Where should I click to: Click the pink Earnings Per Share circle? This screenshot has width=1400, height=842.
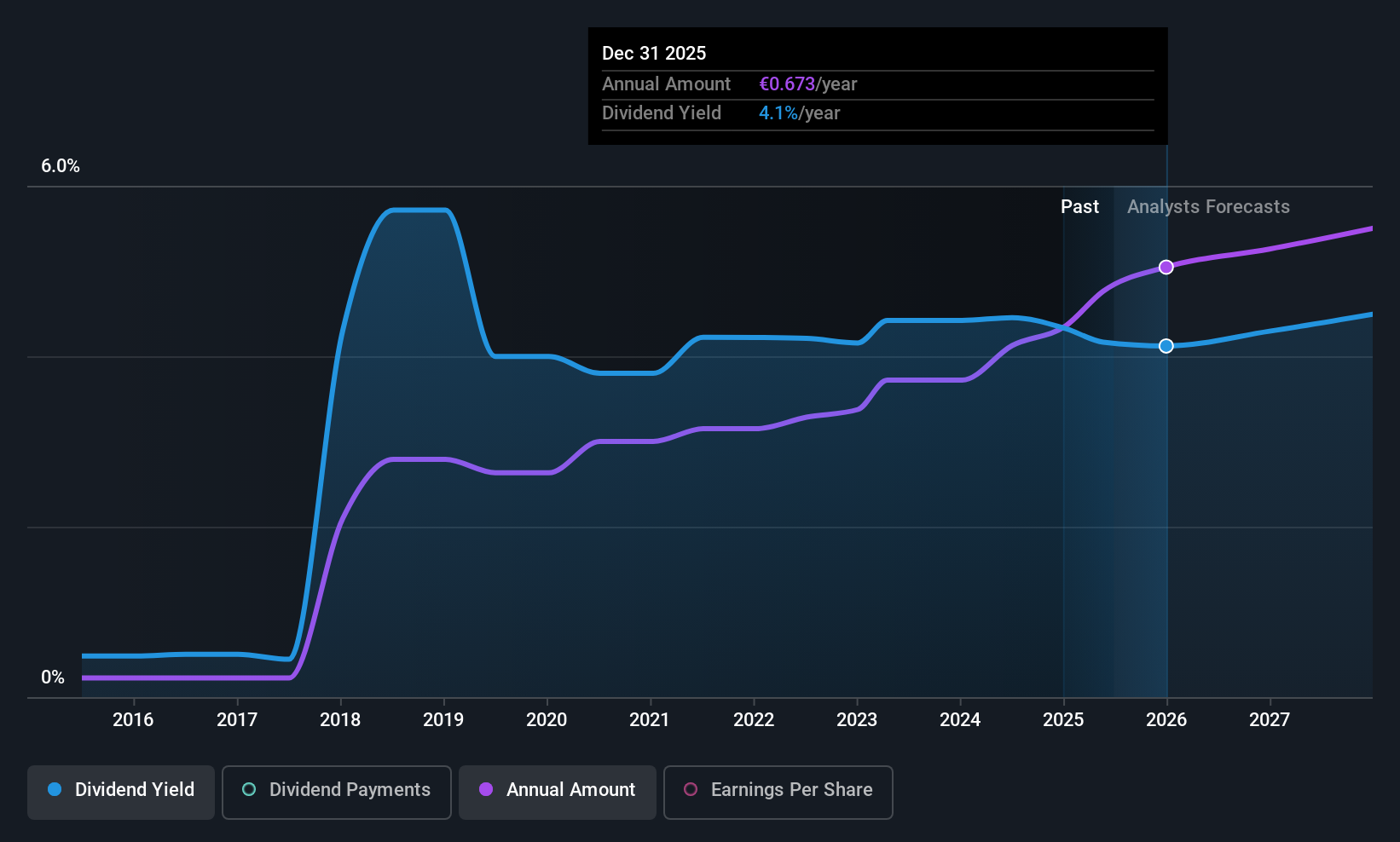[691, 789]
